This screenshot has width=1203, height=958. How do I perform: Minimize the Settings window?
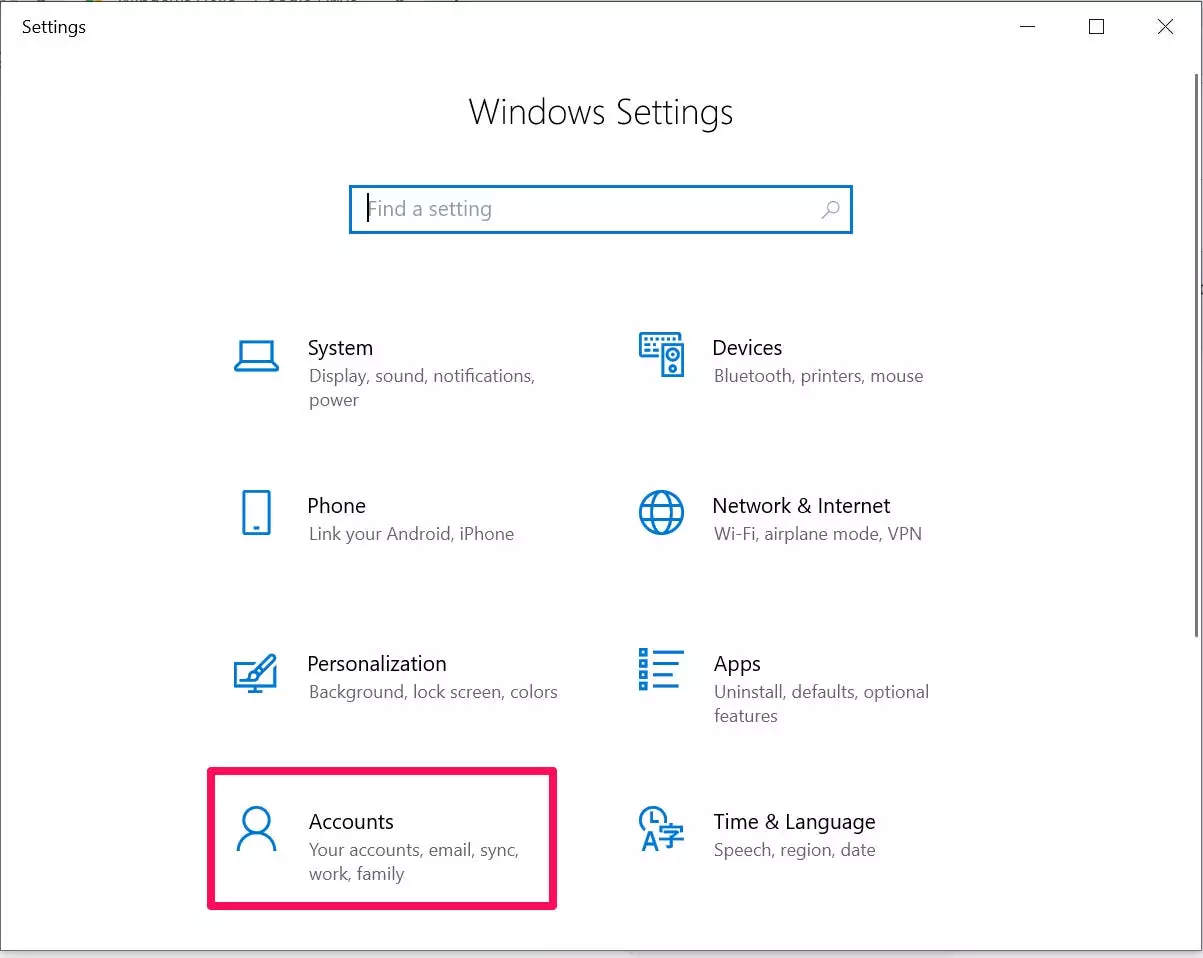(x=1027, y=27)
